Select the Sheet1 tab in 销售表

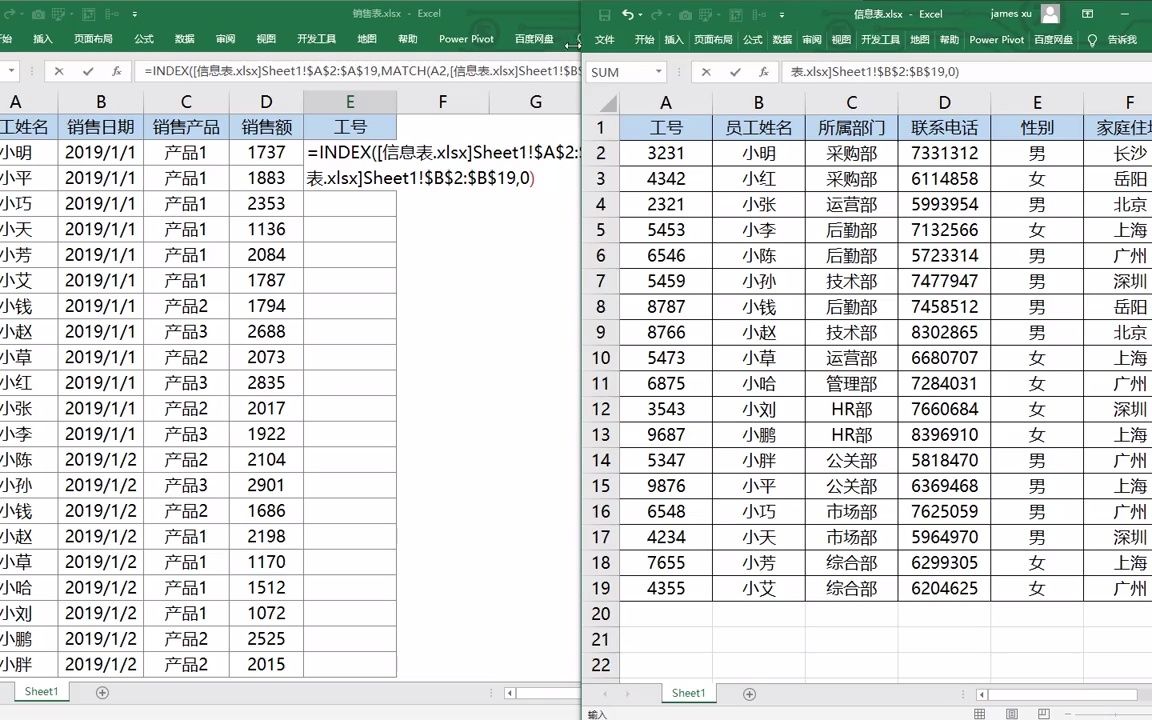click(41, 691)
